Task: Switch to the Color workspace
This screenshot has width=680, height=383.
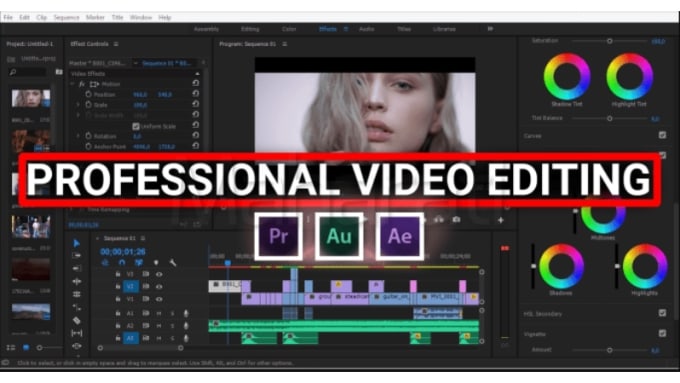Action: tap(289, 29)
